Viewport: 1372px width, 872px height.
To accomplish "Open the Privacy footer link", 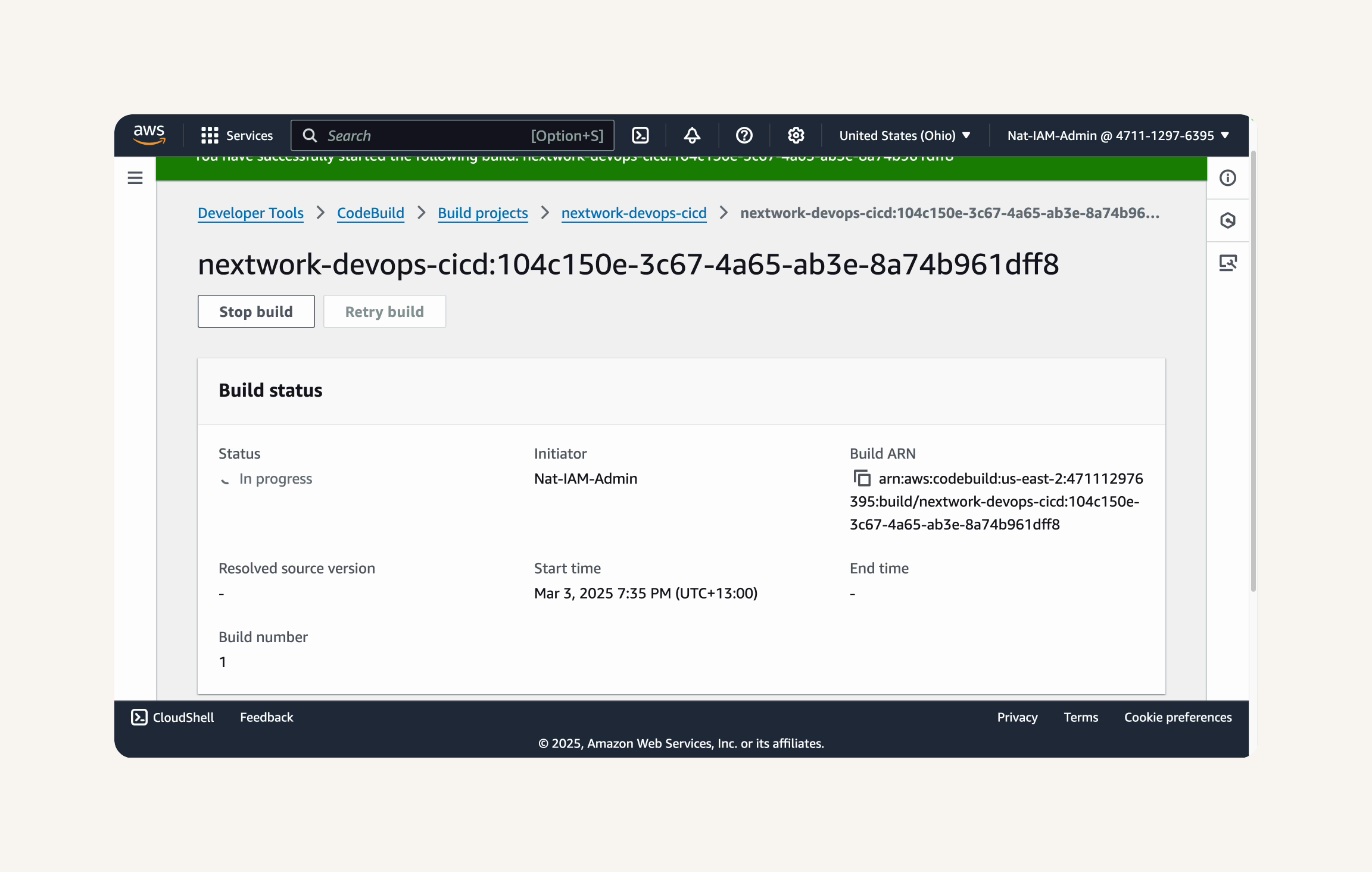I will point(1018,717).
